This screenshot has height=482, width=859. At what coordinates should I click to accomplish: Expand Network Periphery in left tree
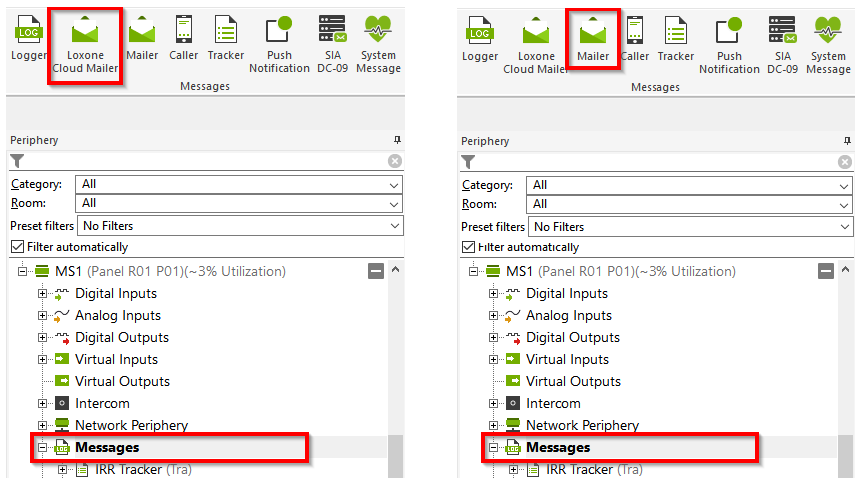[42, 425]
